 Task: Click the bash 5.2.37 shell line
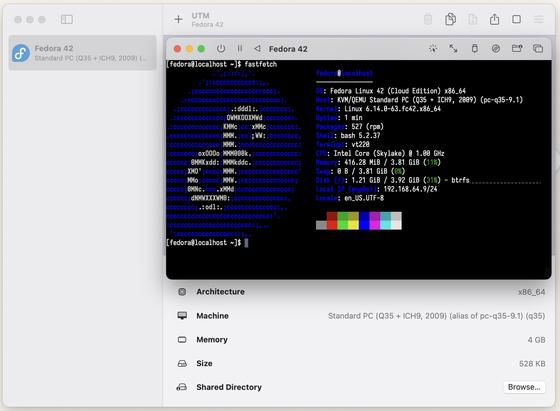click(x=348, y=136)
